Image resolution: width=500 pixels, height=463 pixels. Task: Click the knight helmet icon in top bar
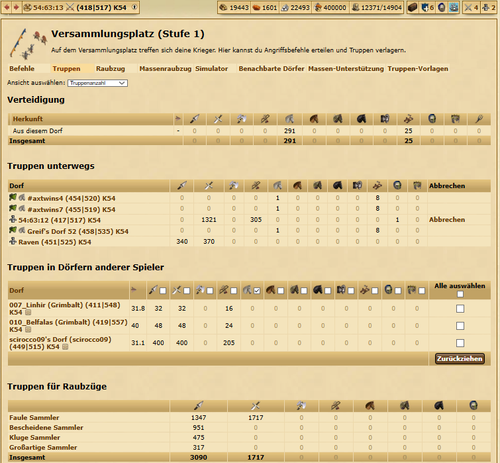[442, 7]
